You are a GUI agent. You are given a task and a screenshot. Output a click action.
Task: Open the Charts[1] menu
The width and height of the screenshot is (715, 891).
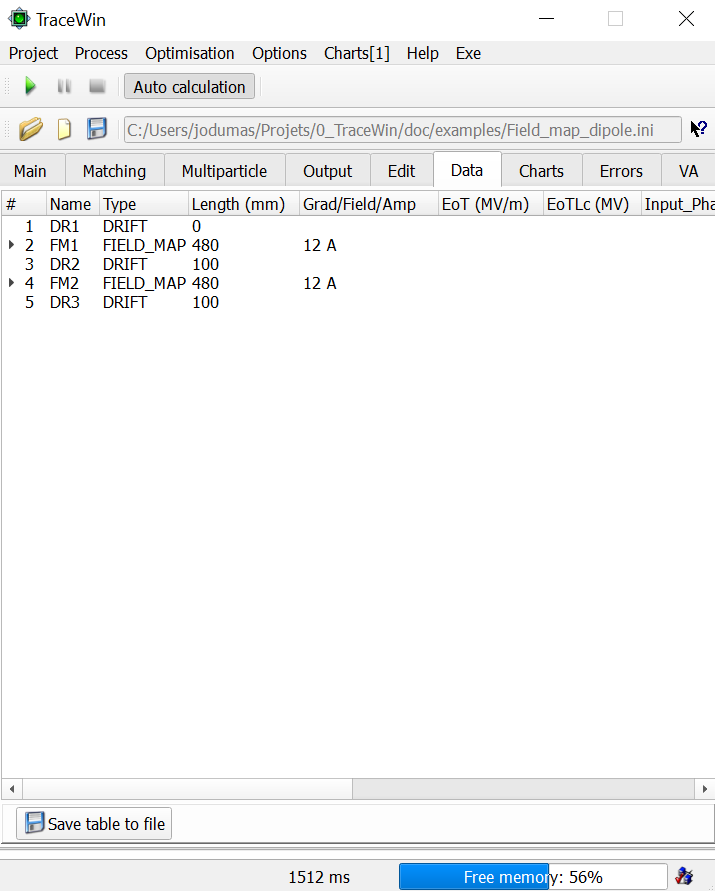tap(357, 53)
